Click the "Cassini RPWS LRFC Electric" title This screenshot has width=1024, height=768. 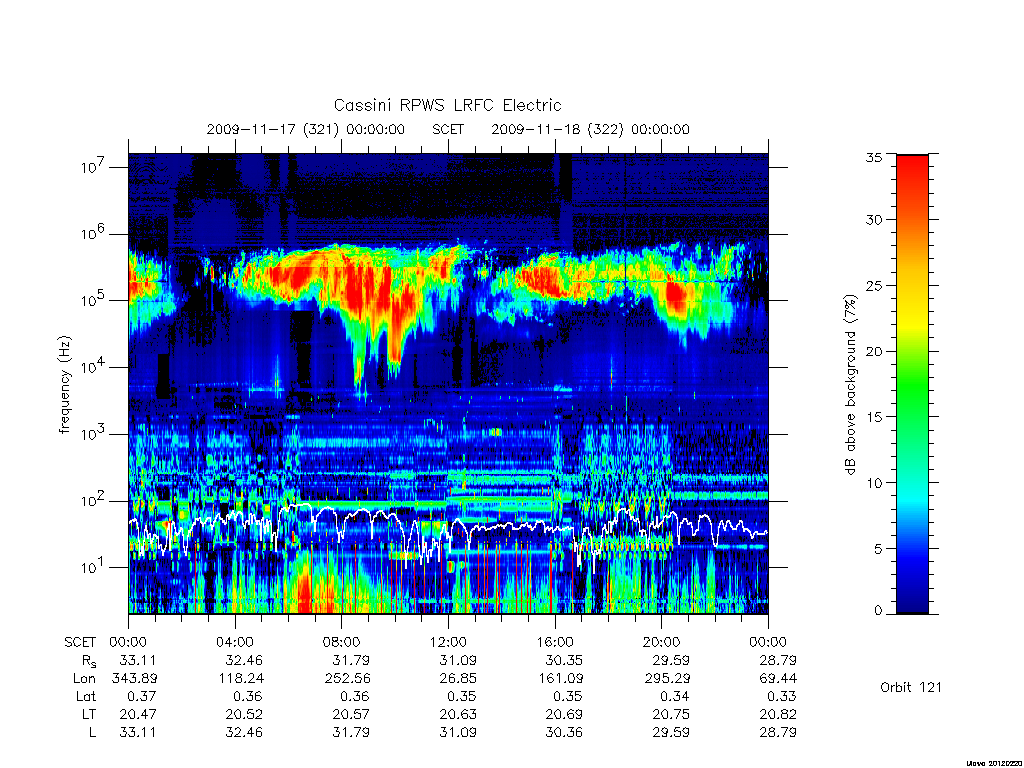447,105
